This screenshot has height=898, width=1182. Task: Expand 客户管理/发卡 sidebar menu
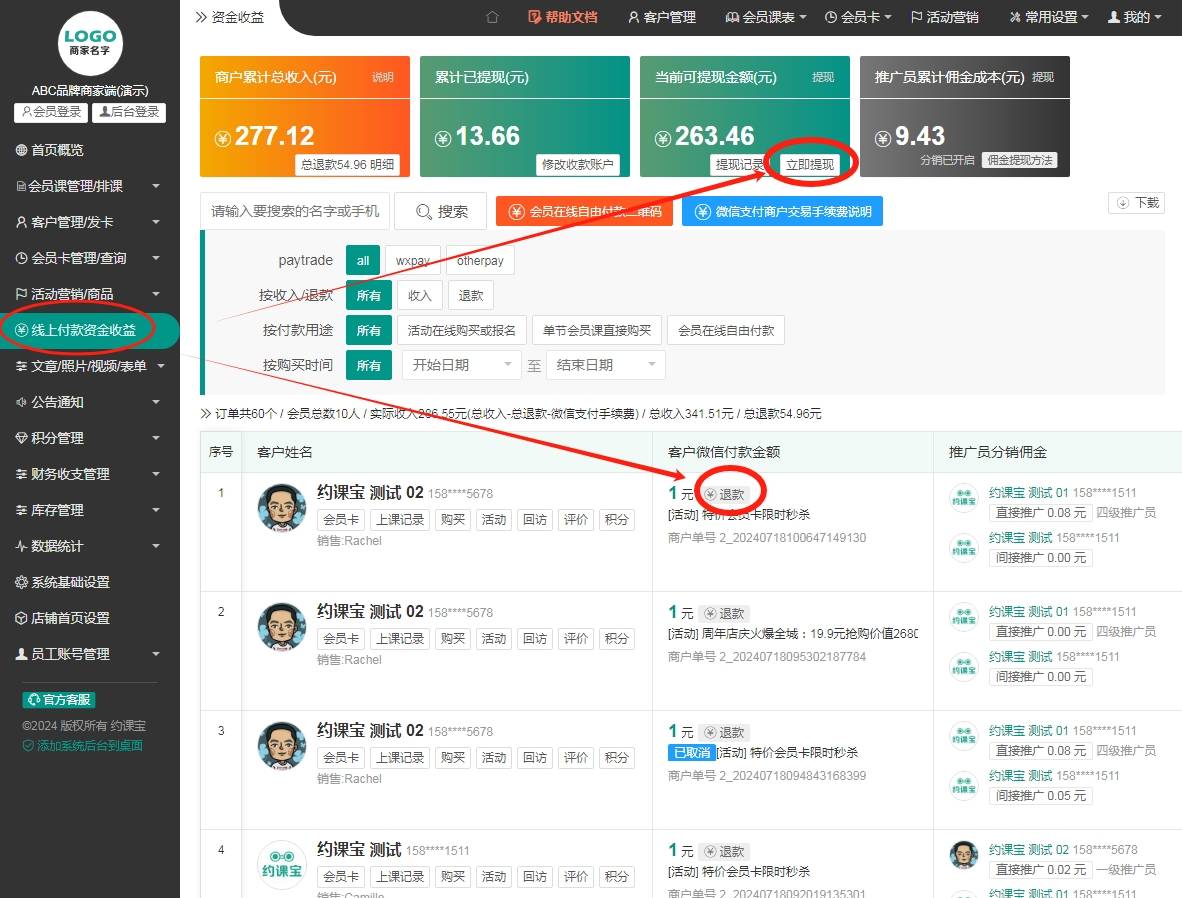coord(90,222)
